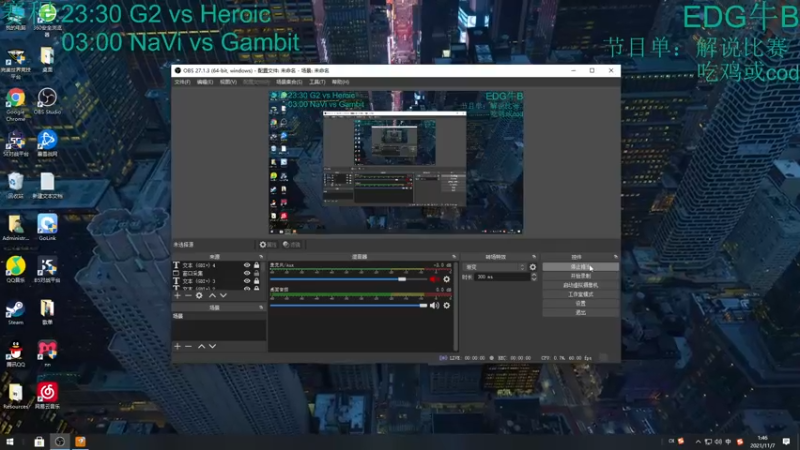Remove selected source with minus icon
800x450 pixels.
pos(188,295)
